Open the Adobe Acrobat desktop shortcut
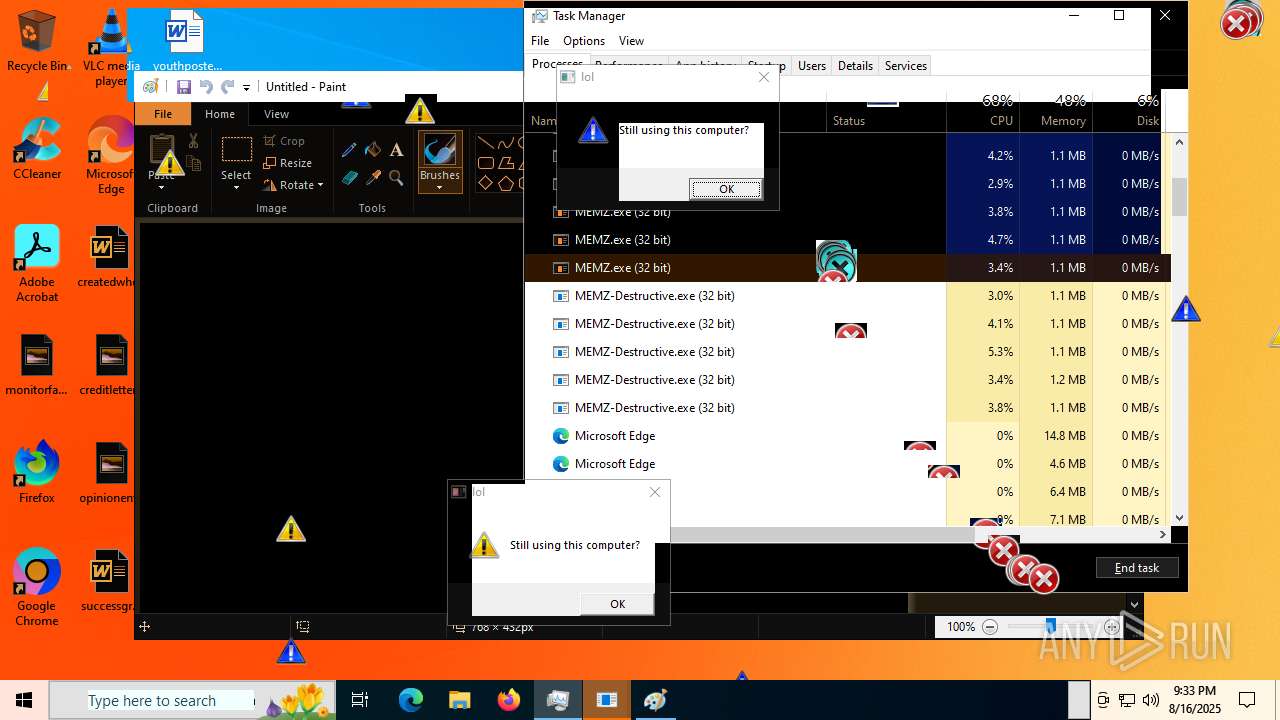The width and height of the screenshot is (1280, 720). [x=37, y=264]
